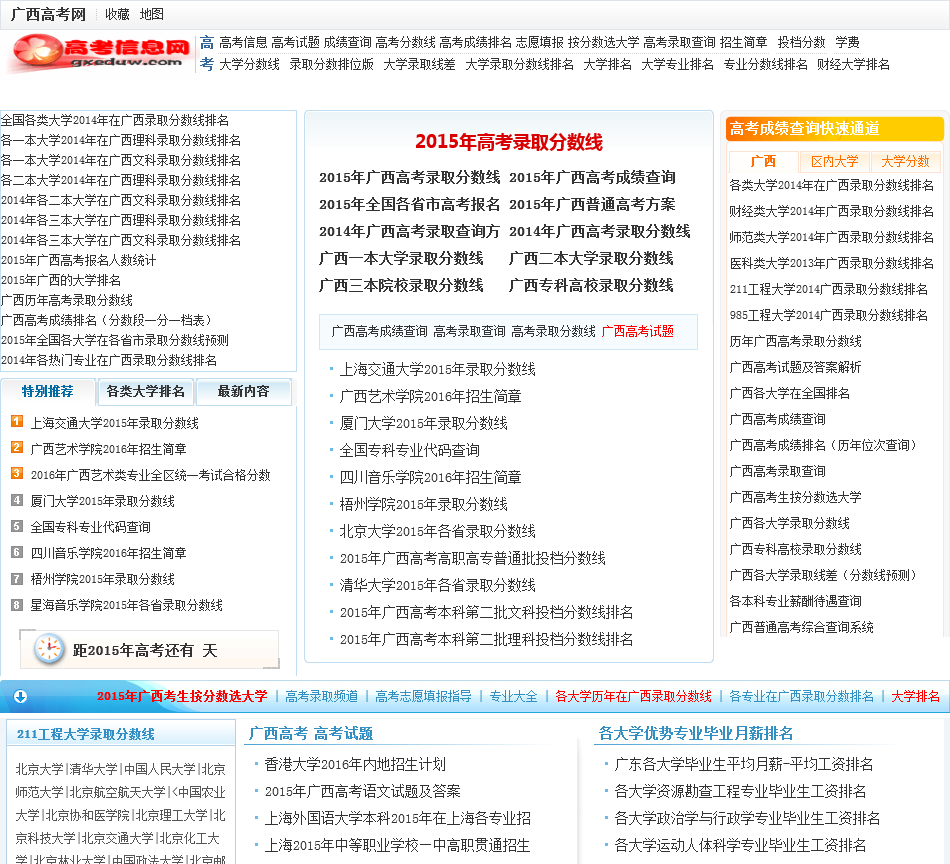The width and height of the screenshot is (950, 864).
Task: Click rank badge 2 beside 广西艺术学院2016年招生简章
Action: (x=17, y=447)
